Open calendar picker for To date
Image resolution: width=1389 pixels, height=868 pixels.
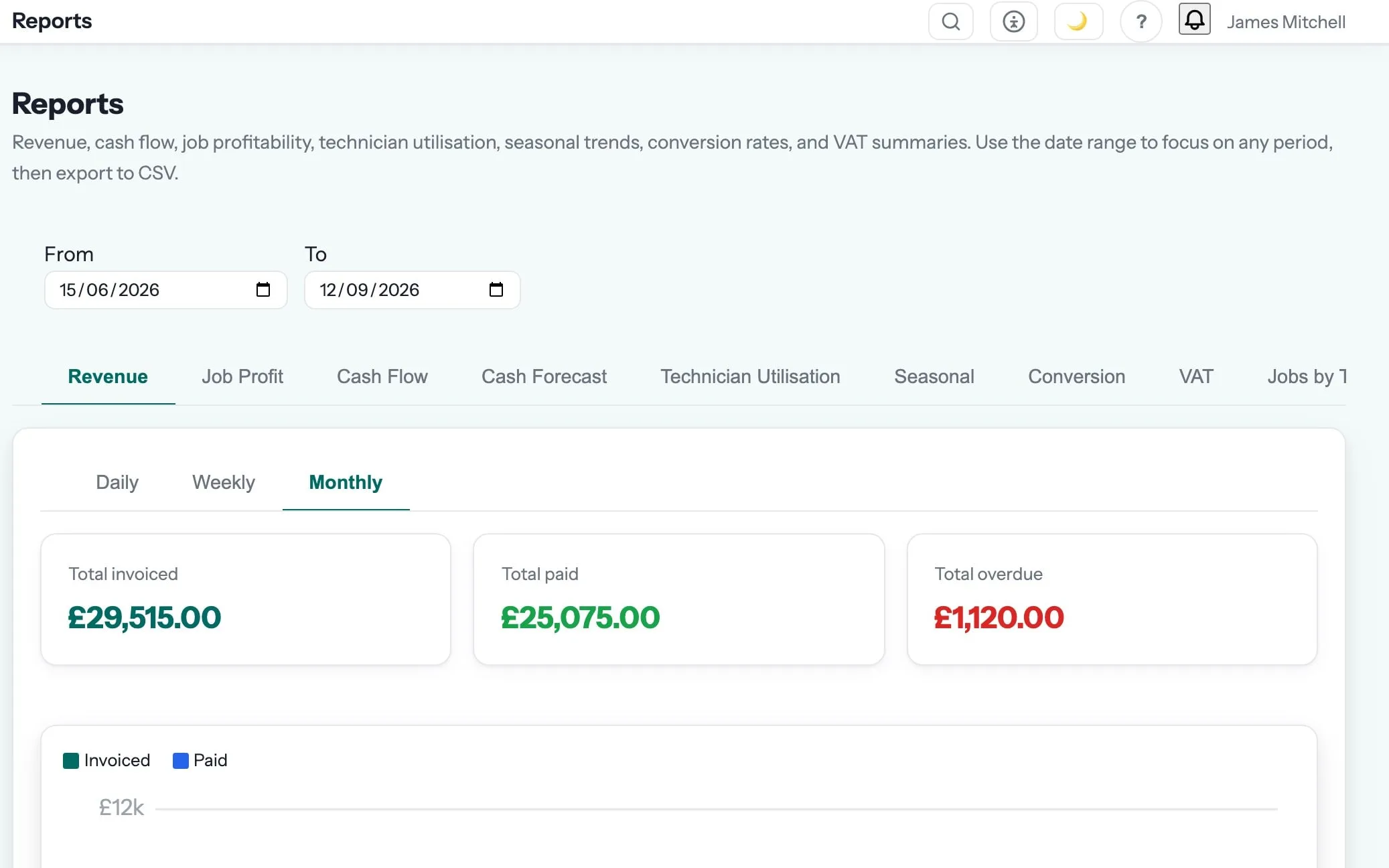(x=496, y=289)
